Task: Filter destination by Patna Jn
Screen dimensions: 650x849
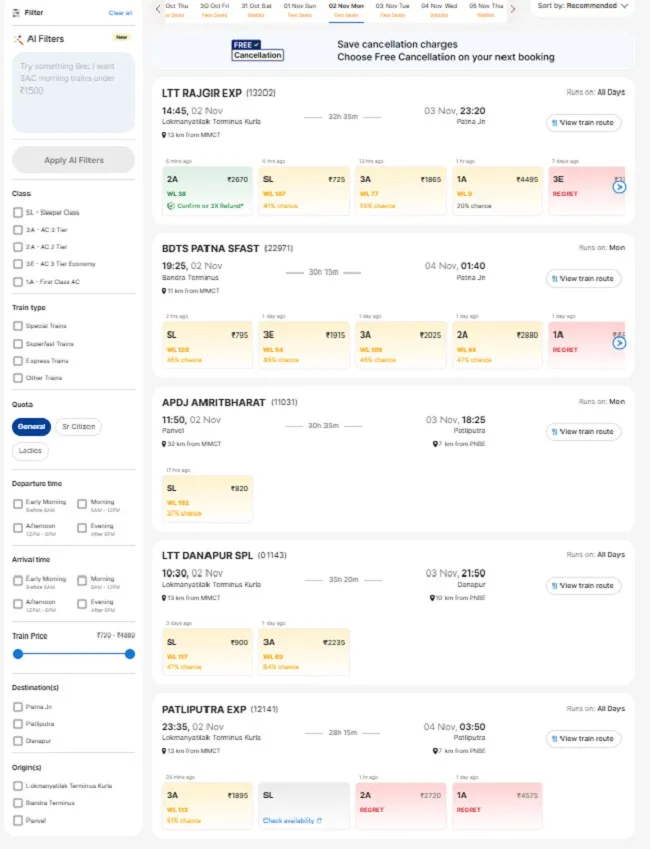Action: [x=18, y=707]
